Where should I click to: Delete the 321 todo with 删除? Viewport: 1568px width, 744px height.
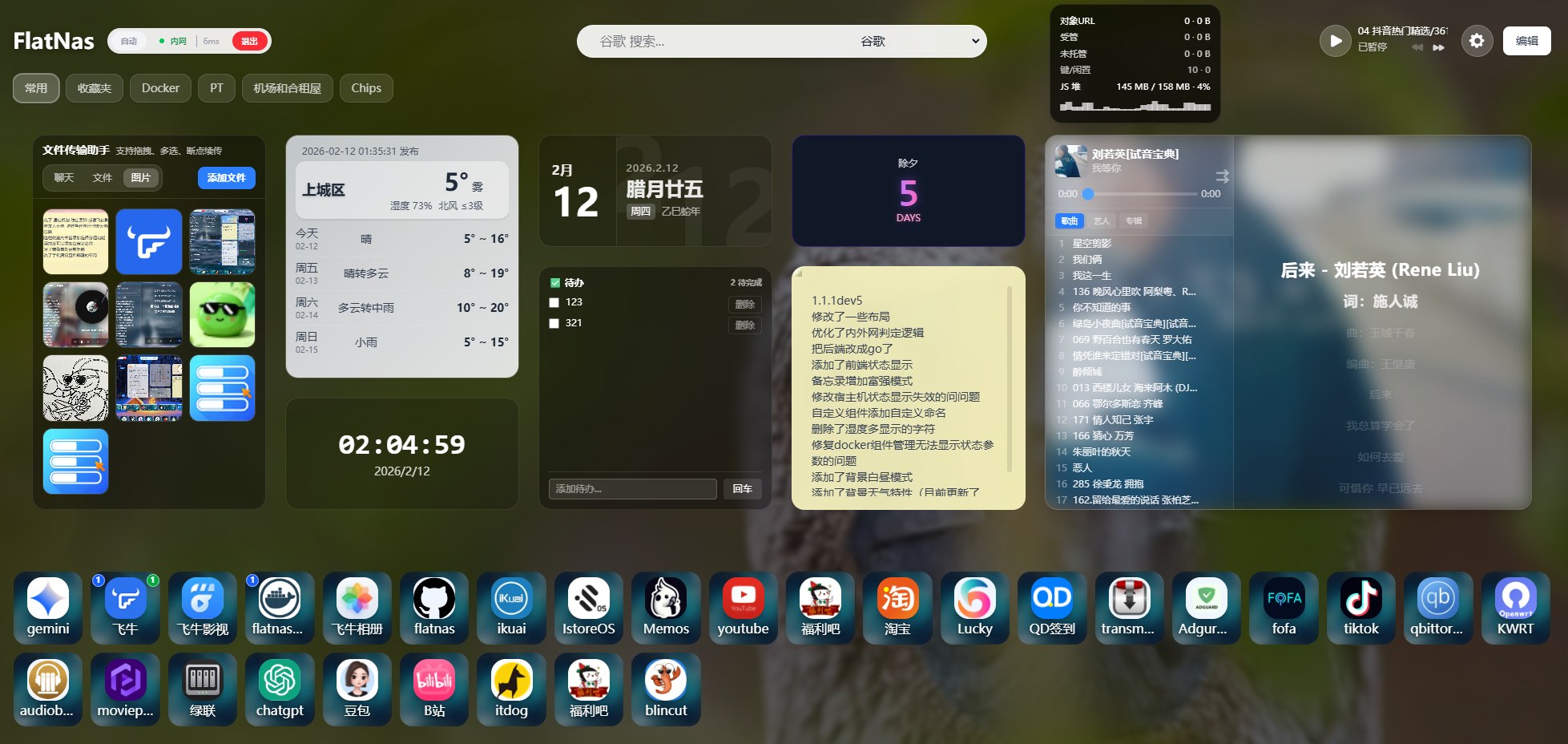point(745,325)
